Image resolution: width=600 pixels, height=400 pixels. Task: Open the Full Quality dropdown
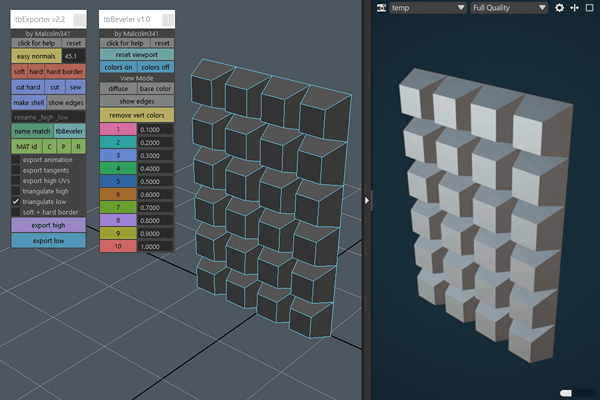click(x=509, y=7)
